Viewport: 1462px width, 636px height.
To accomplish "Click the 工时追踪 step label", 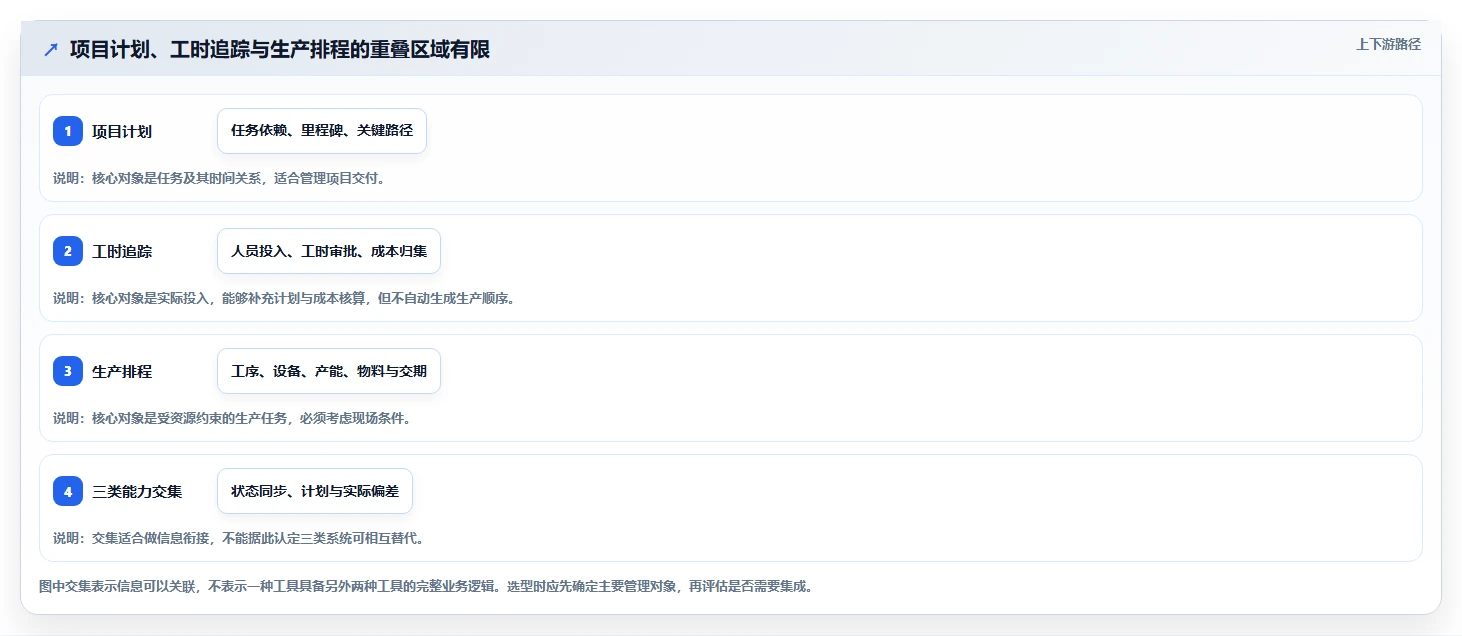I will 122,251.
